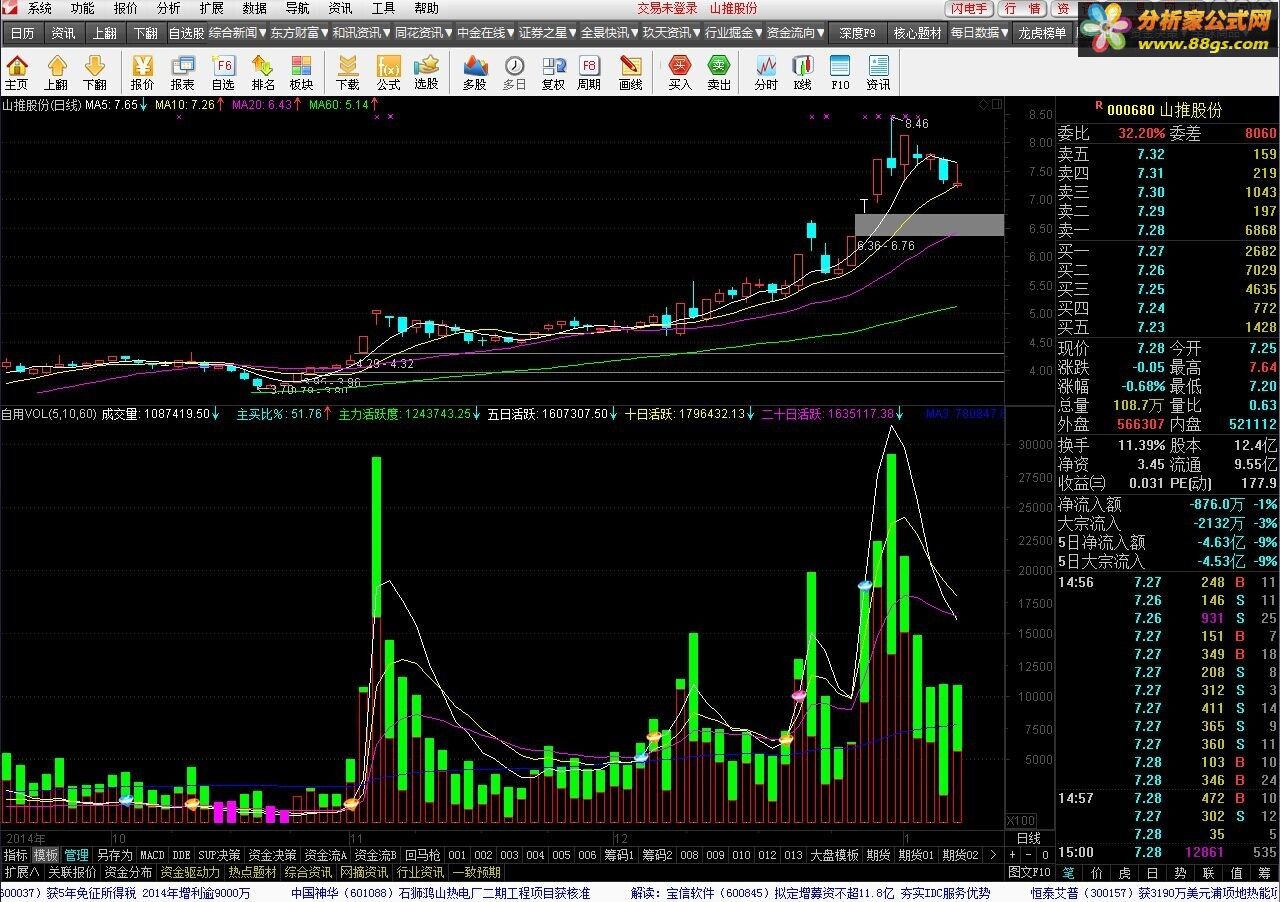Select the 大盘模板 tab
This screenshot has width=1280, height=902.
click(835, 855)
